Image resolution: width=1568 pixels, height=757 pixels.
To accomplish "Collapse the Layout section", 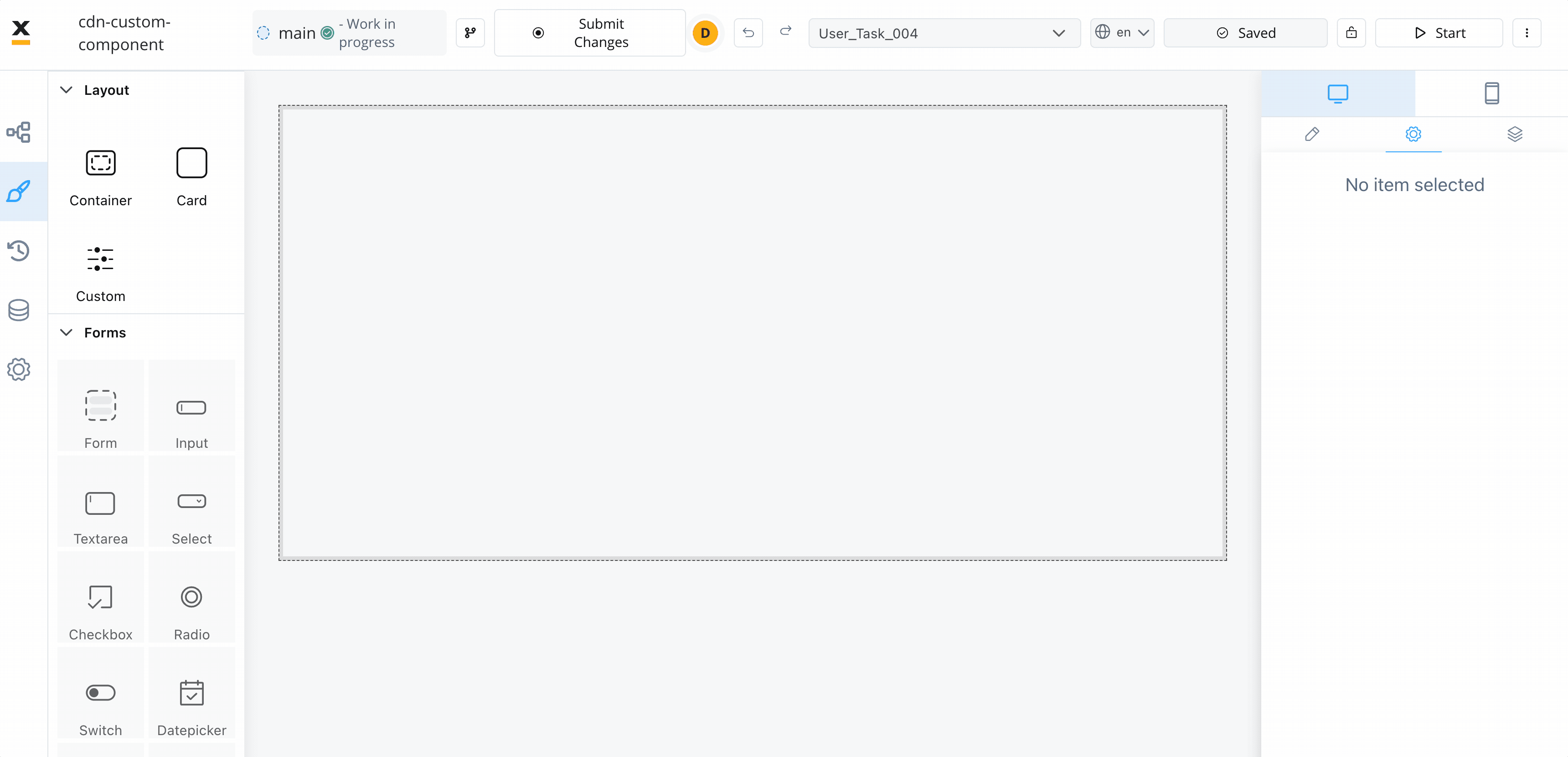I will [67, 90].
